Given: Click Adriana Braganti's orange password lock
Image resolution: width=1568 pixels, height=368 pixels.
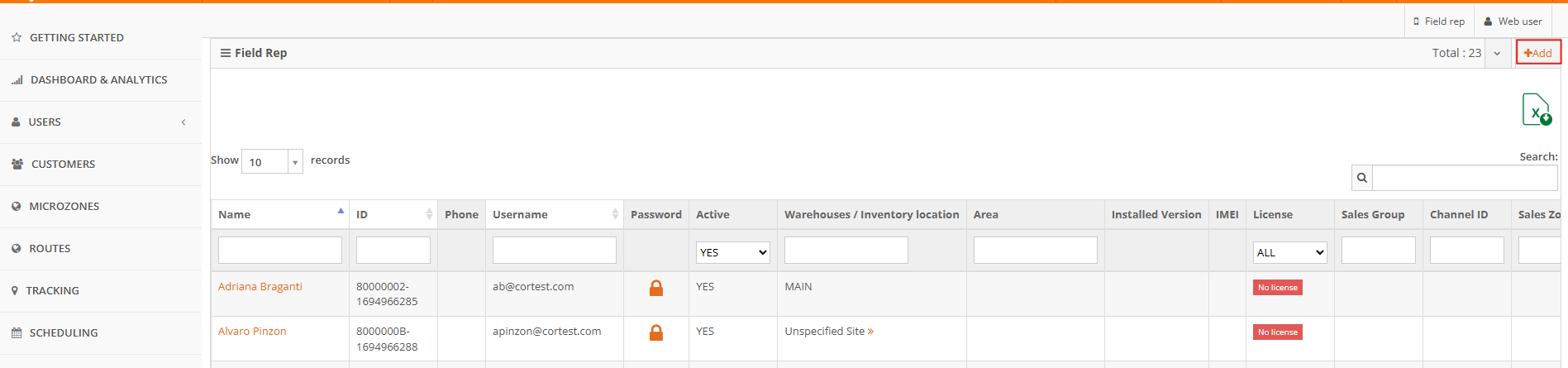Looking at the screenshot, I should [656, 288].
